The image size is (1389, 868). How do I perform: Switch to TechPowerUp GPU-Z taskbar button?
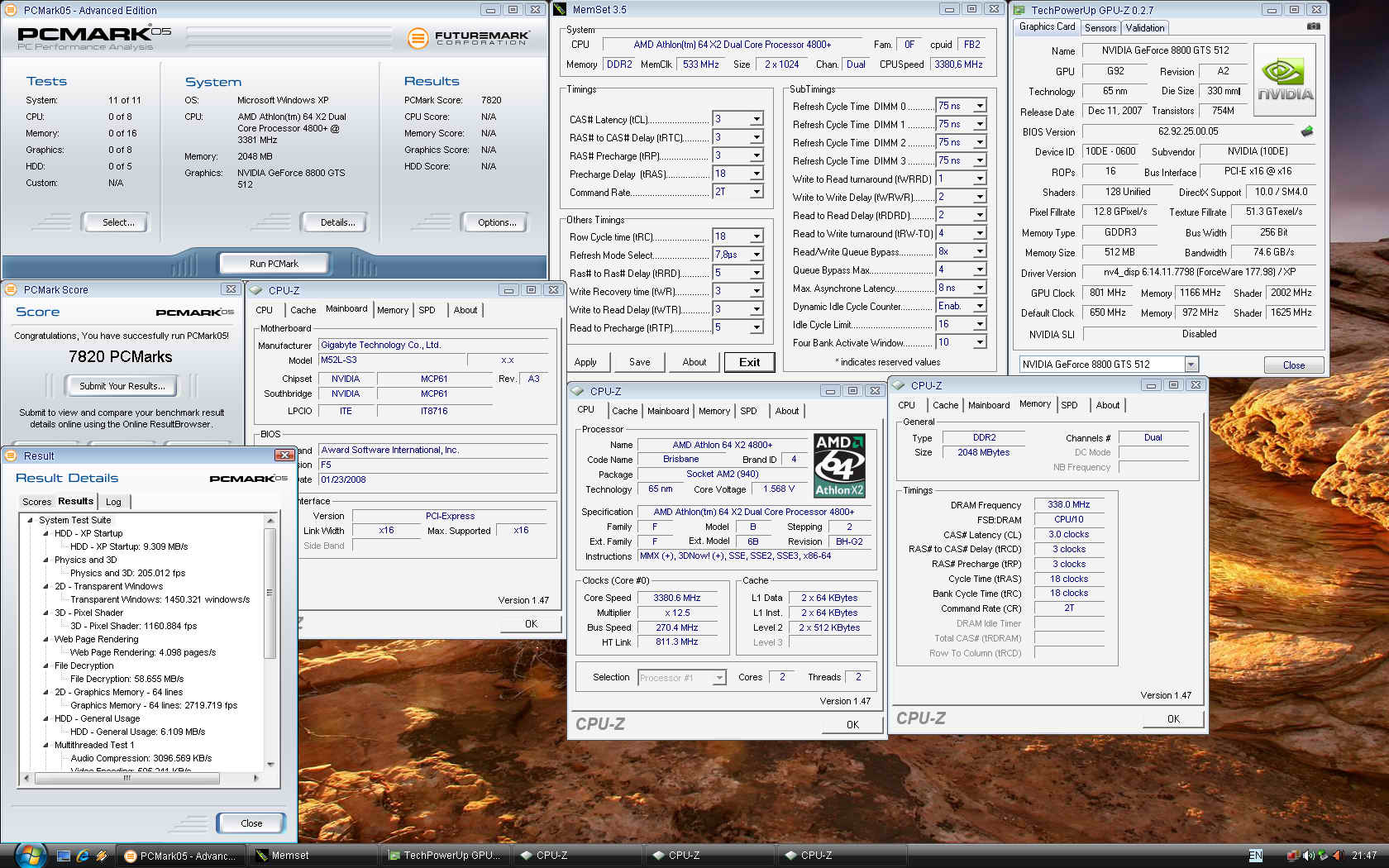[446, 856]
